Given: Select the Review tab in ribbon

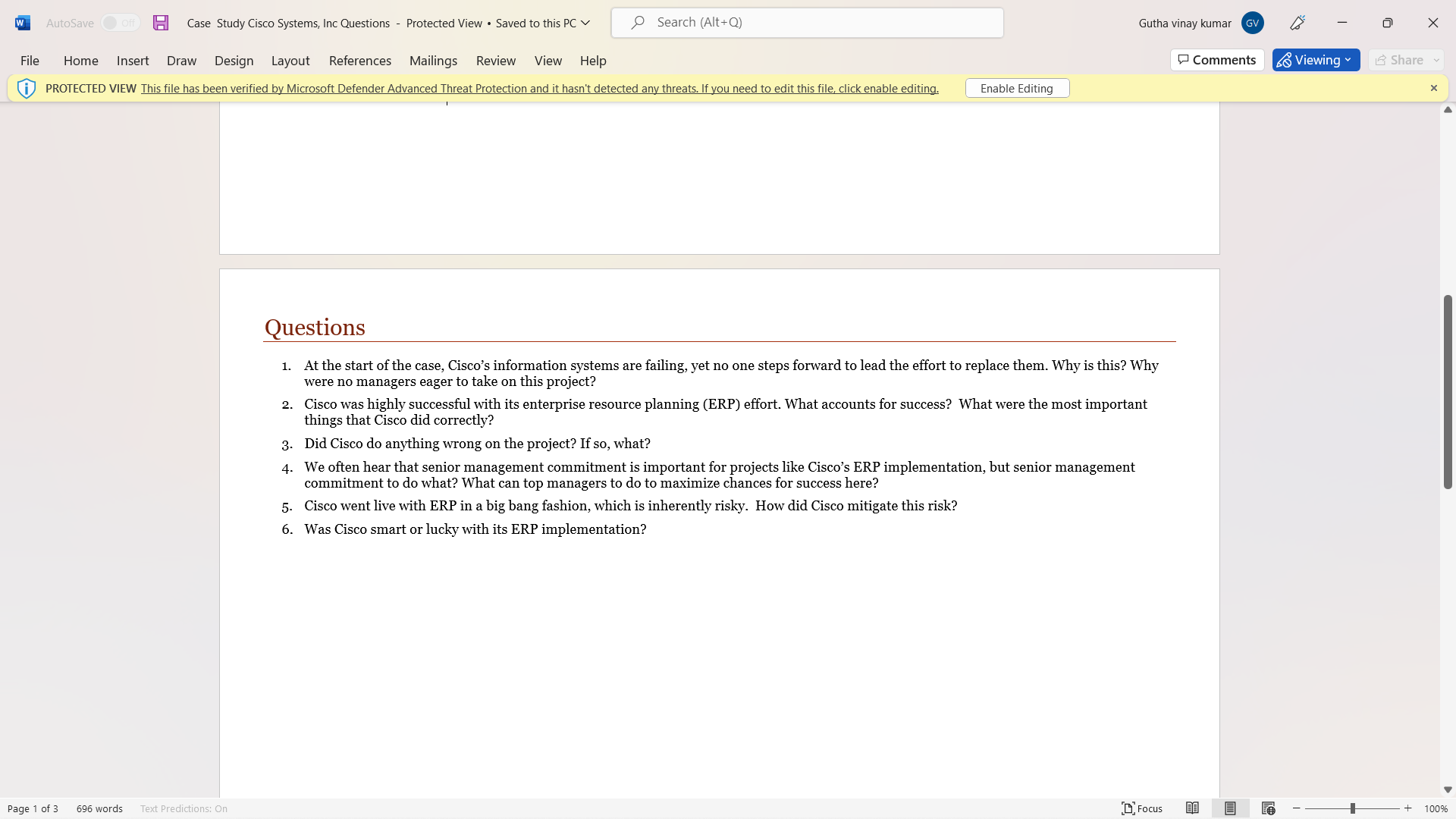Looking at the screenshot, I should (496, 60).
